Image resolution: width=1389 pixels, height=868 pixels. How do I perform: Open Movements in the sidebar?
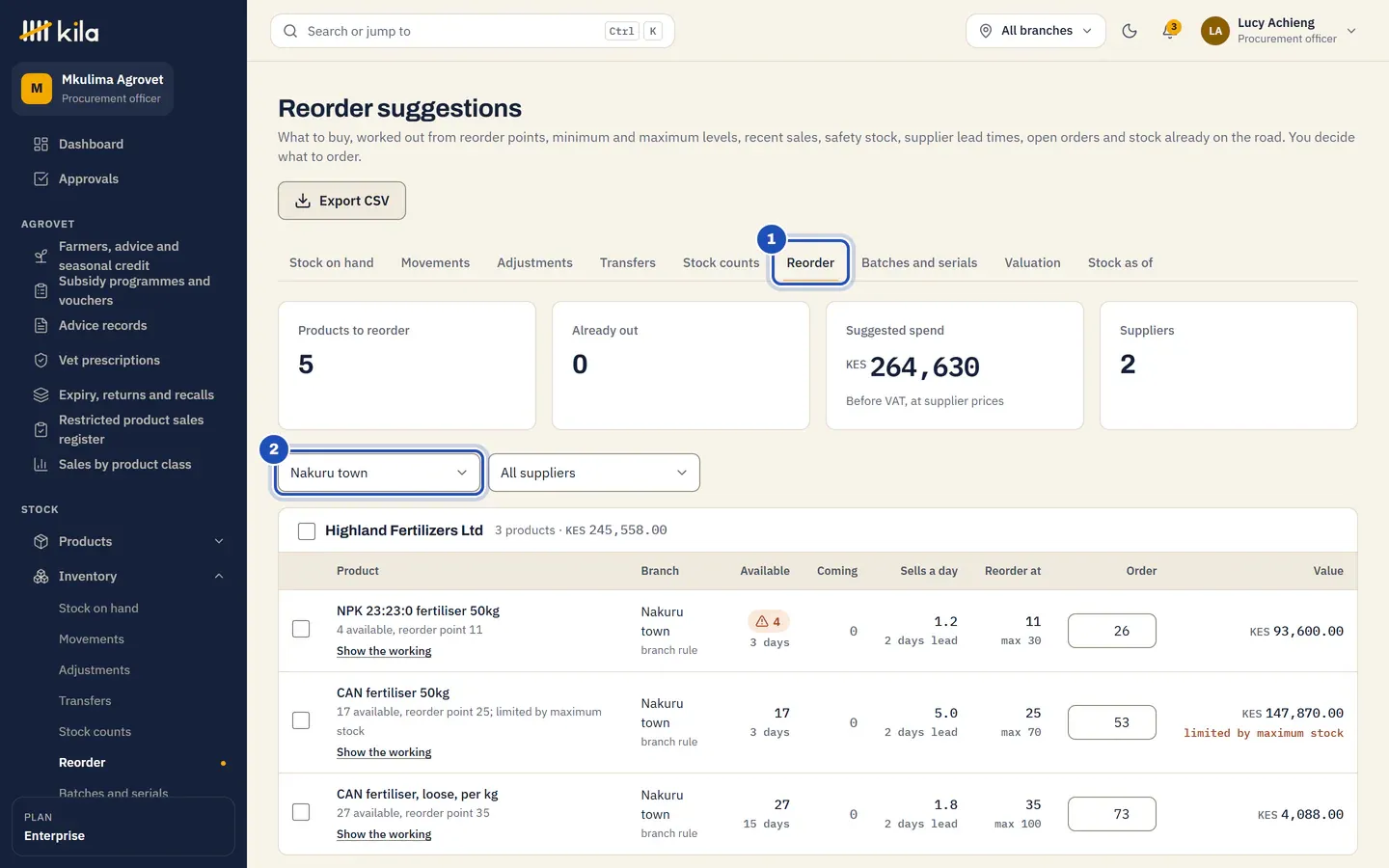point(92,639)
